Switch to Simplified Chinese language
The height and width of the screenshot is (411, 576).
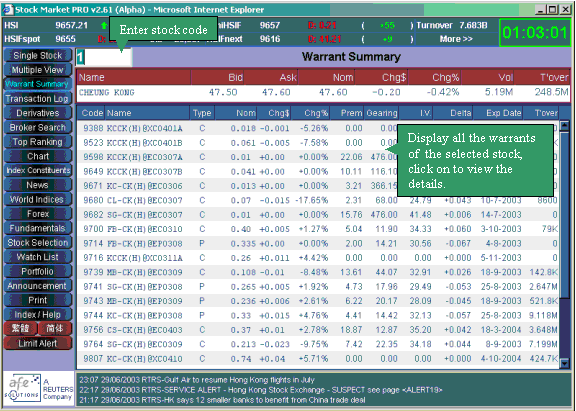pos(55,328)
